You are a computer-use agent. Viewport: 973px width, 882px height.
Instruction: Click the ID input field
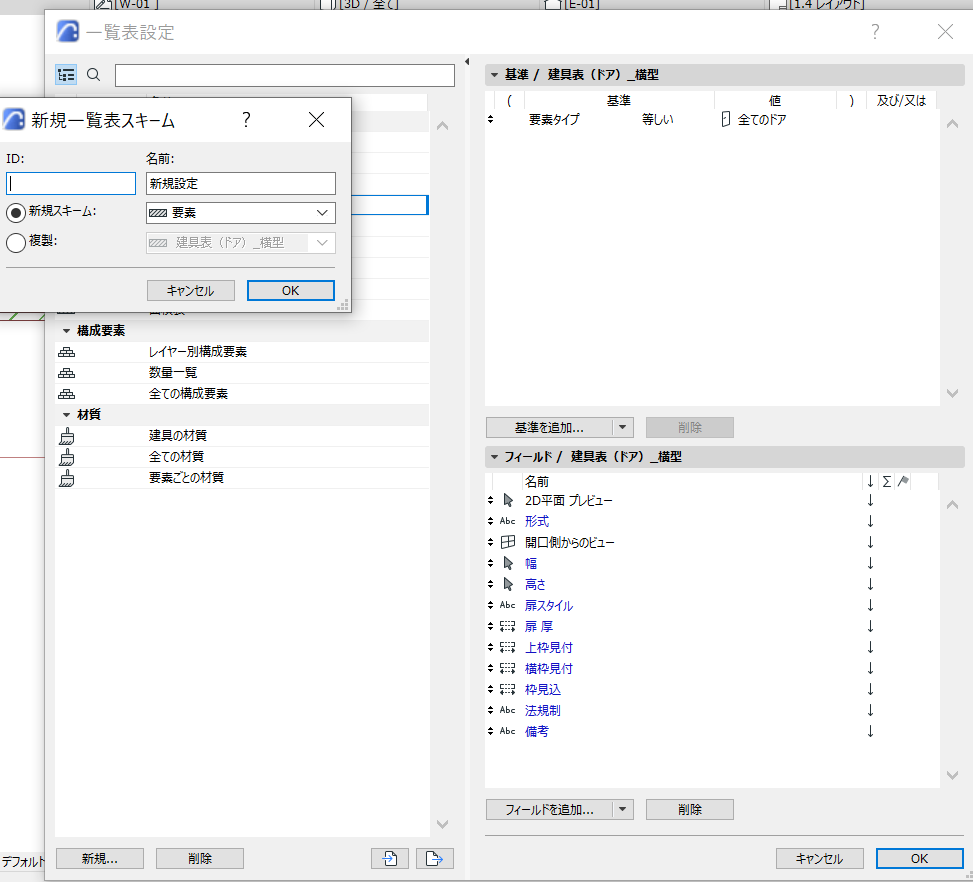point(71,183)
